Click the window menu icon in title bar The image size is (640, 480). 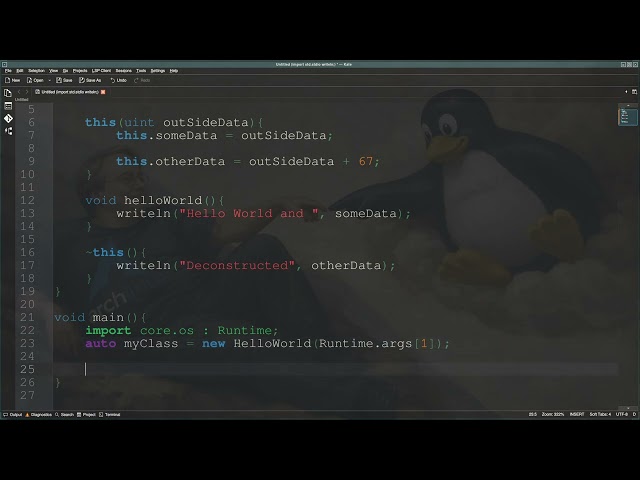(4, 64)
